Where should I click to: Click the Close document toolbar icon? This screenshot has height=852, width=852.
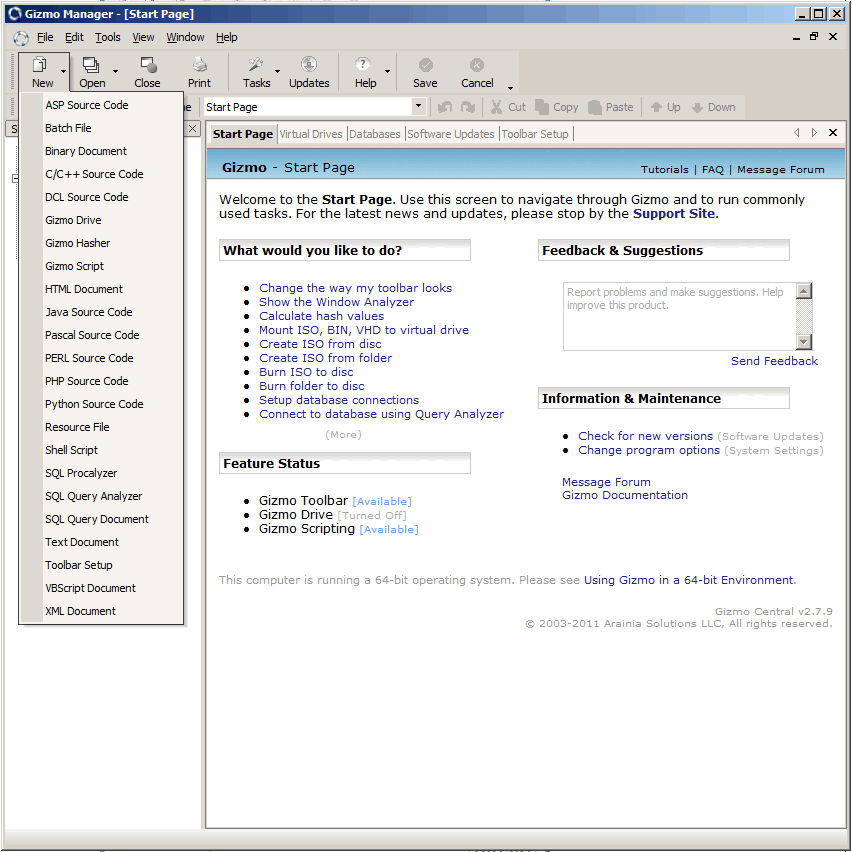point(148,65)
